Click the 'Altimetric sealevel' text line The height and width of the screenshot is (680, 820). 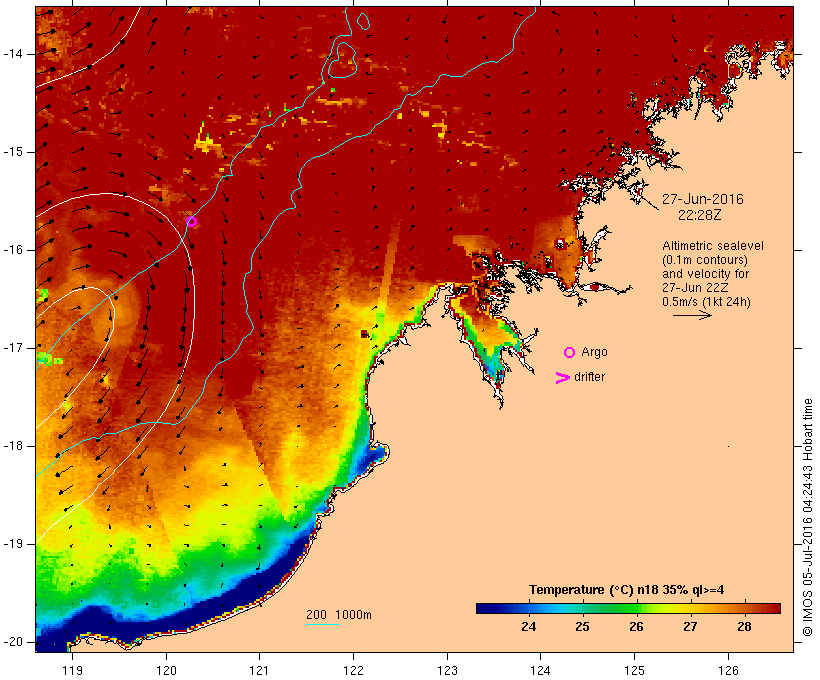(x=713, y=246)
